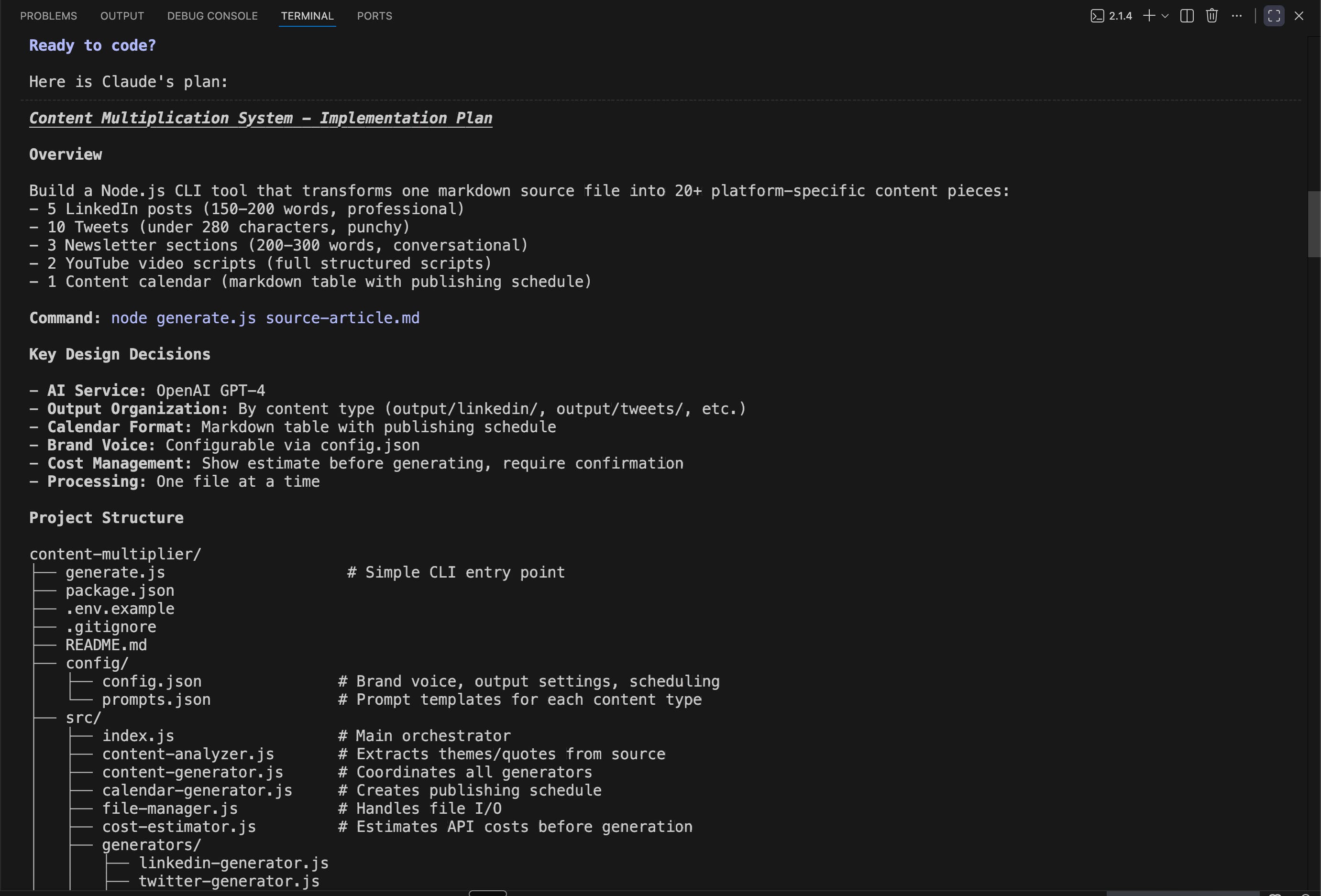Click the terminal shell icon beside 2.1.4
Viewport: 1321px width, 896px height.
tap(1097, 16)
